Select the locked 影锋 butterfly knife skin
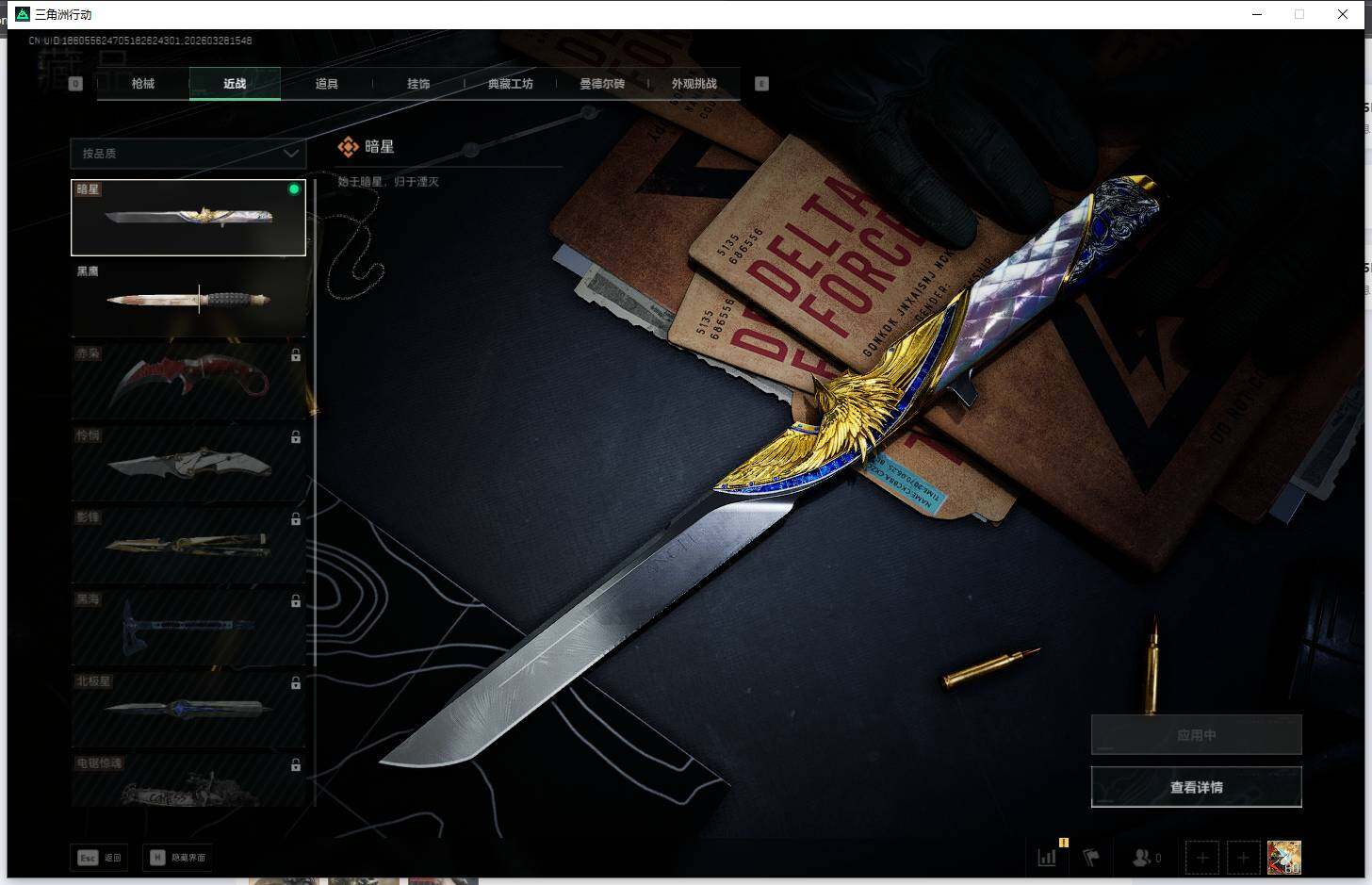 pyautogui.click(x=188, y=545)
